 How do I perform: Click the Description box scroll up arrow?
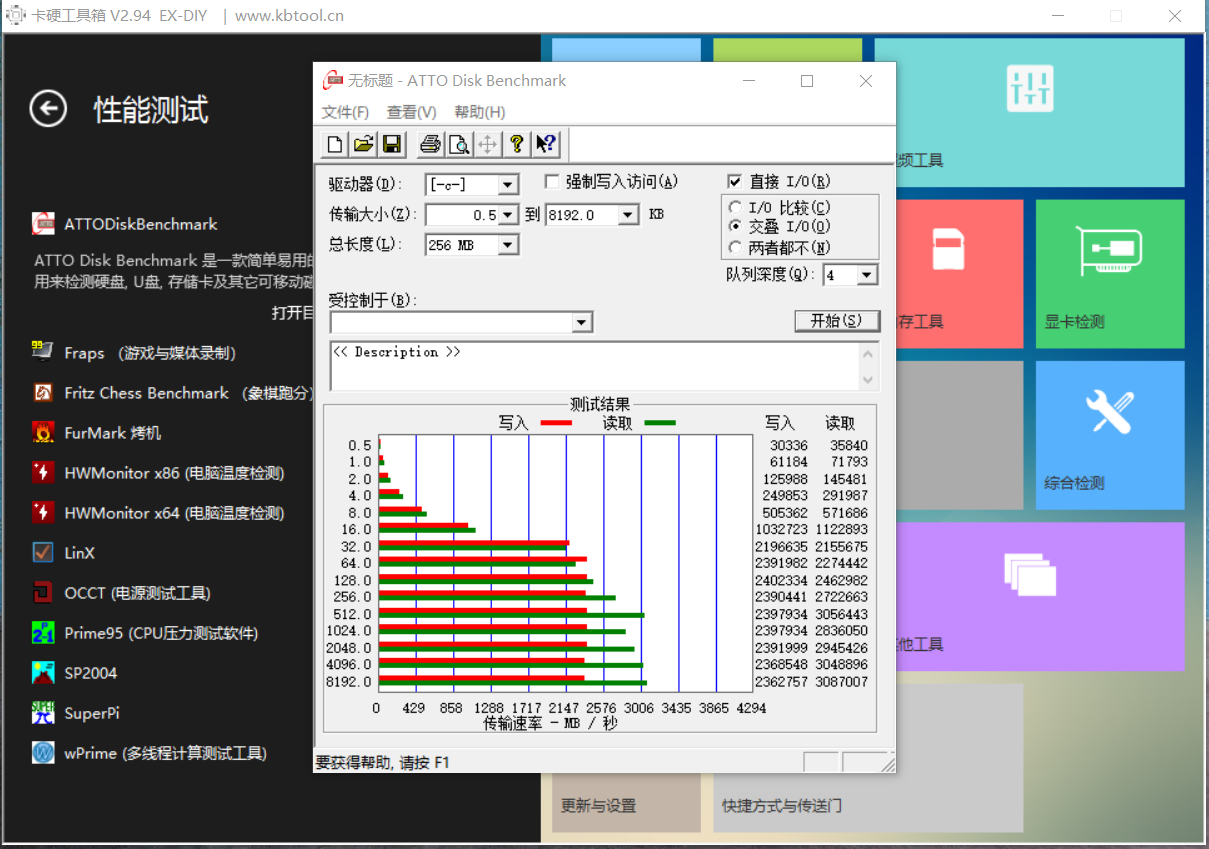click(x=867, y=352)
